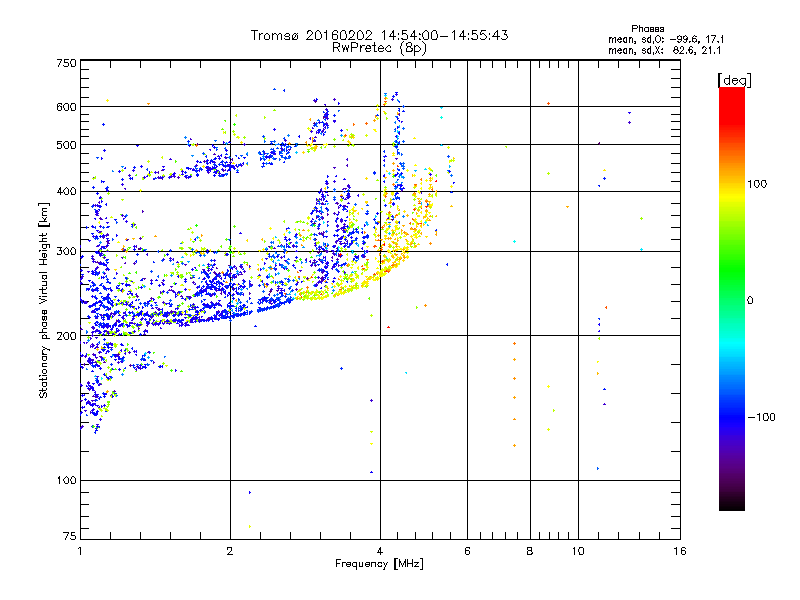Click the y-axis label '300'
This screenshot has width=800, height=600.
[66, 252]
